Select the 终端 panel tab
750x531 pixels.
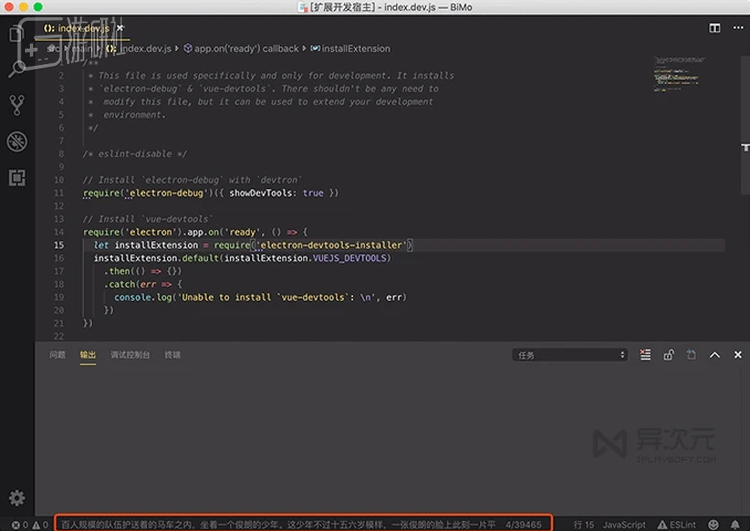coord(173,355)
